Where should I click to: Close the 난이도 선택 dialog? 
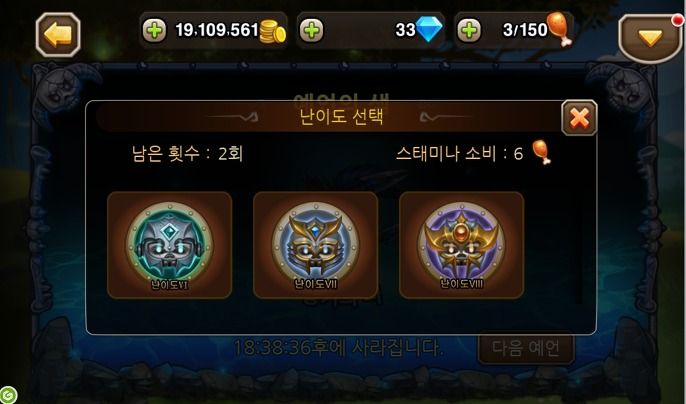tap(579, 118)
